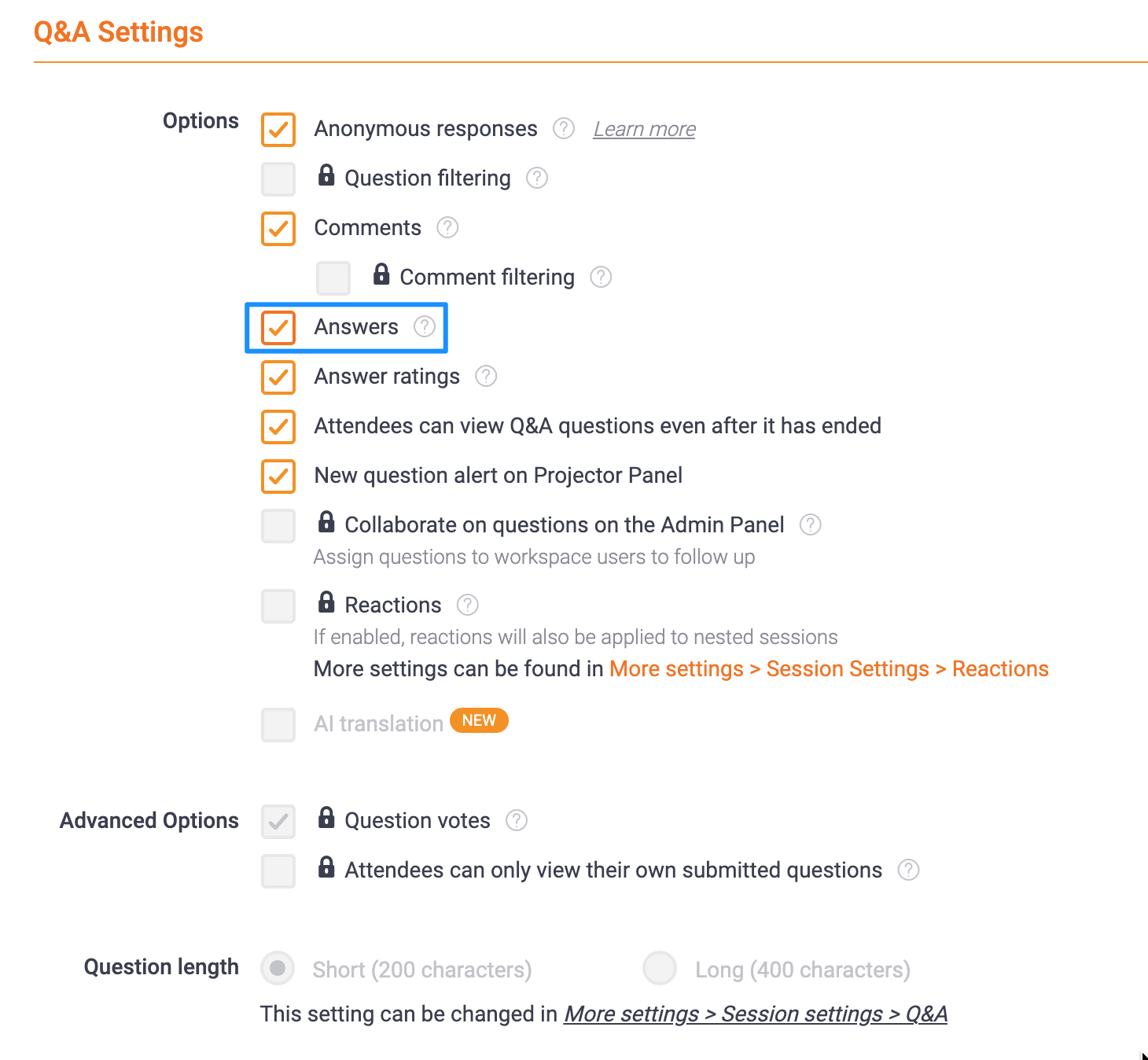
Task: Select Short (200 characters) question length
Action: 278,968
